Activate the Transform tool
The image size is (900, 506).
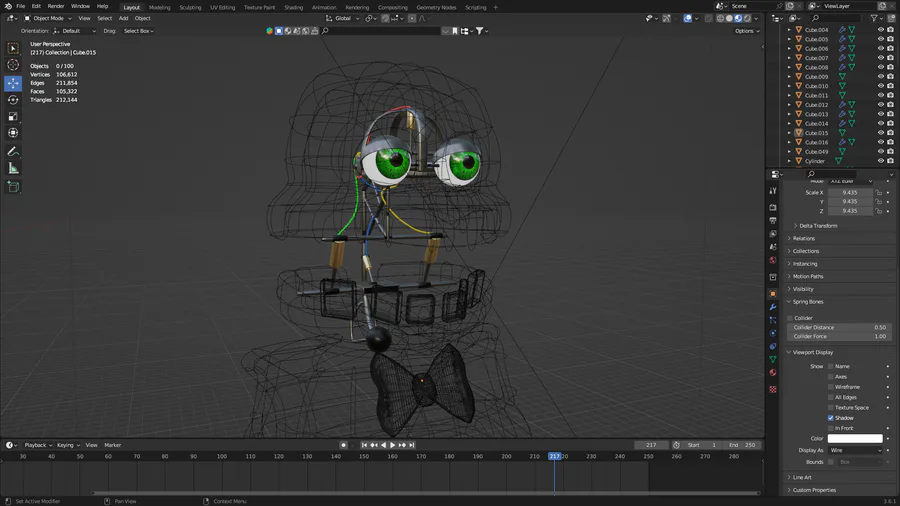pyautogui.click(x=13, y=133)
